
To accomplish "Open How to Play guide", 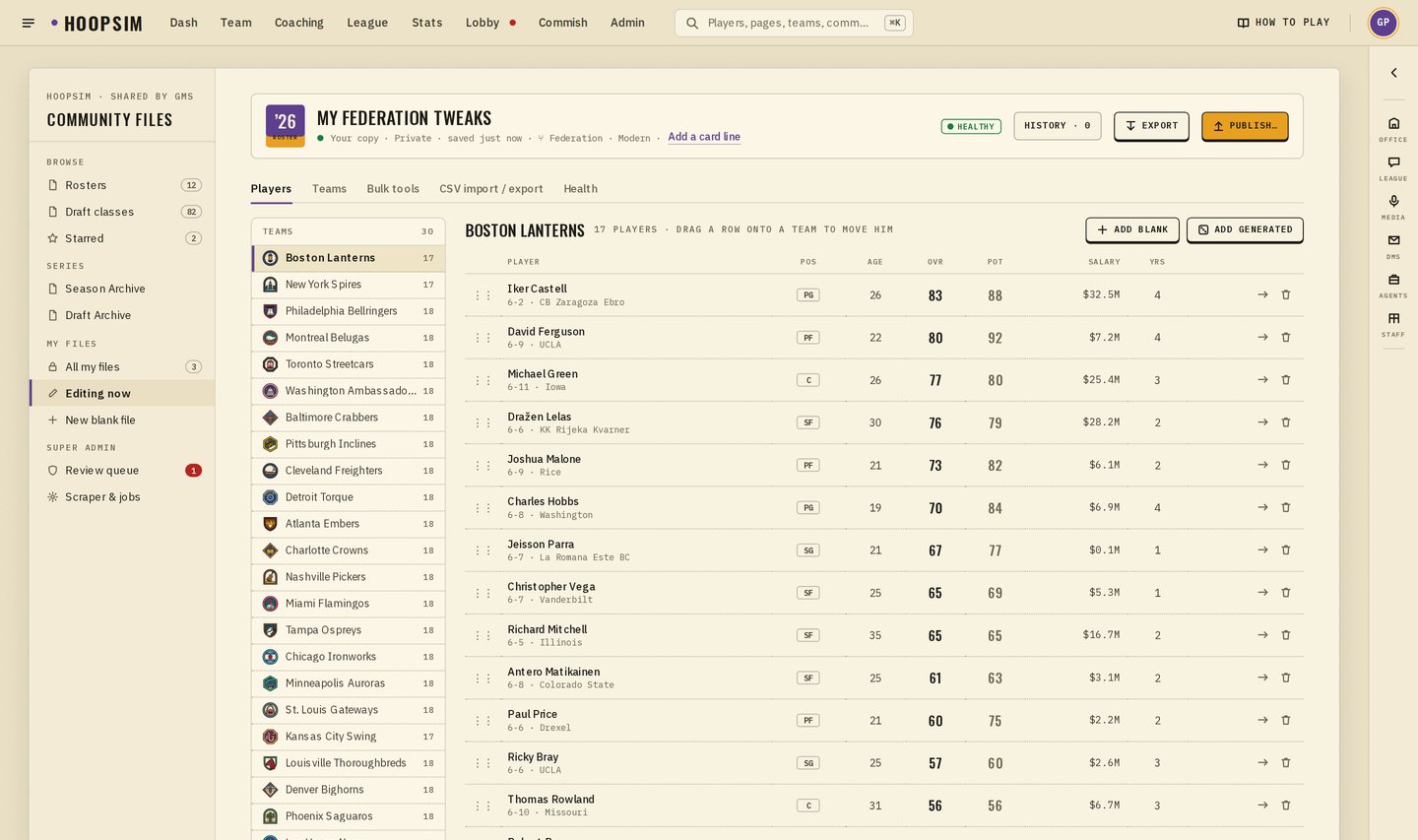I will pos(1283,23).
